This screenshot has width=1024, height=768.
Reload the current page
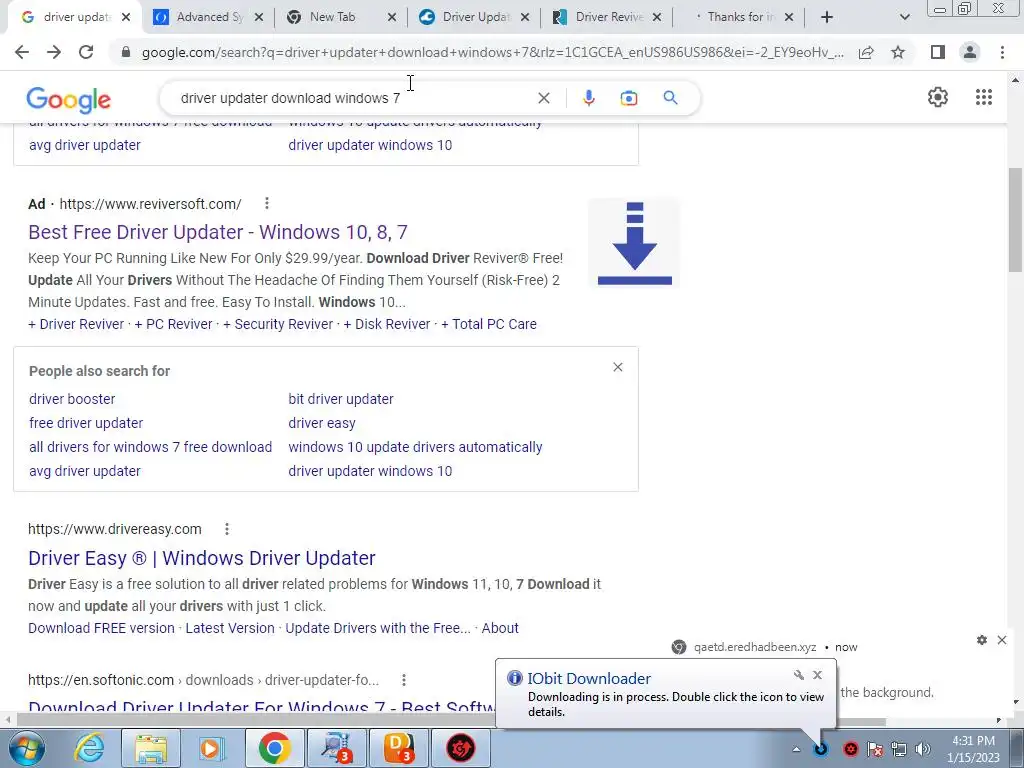(x=86, y=52)
